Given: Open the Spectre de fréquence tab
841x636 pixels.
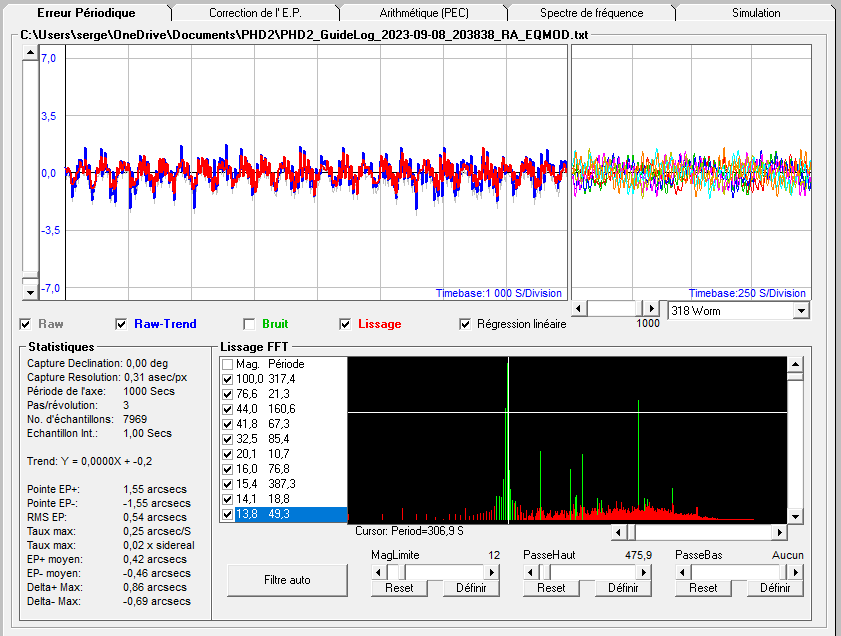Looking at the screenshot, I should pos(591,13).
